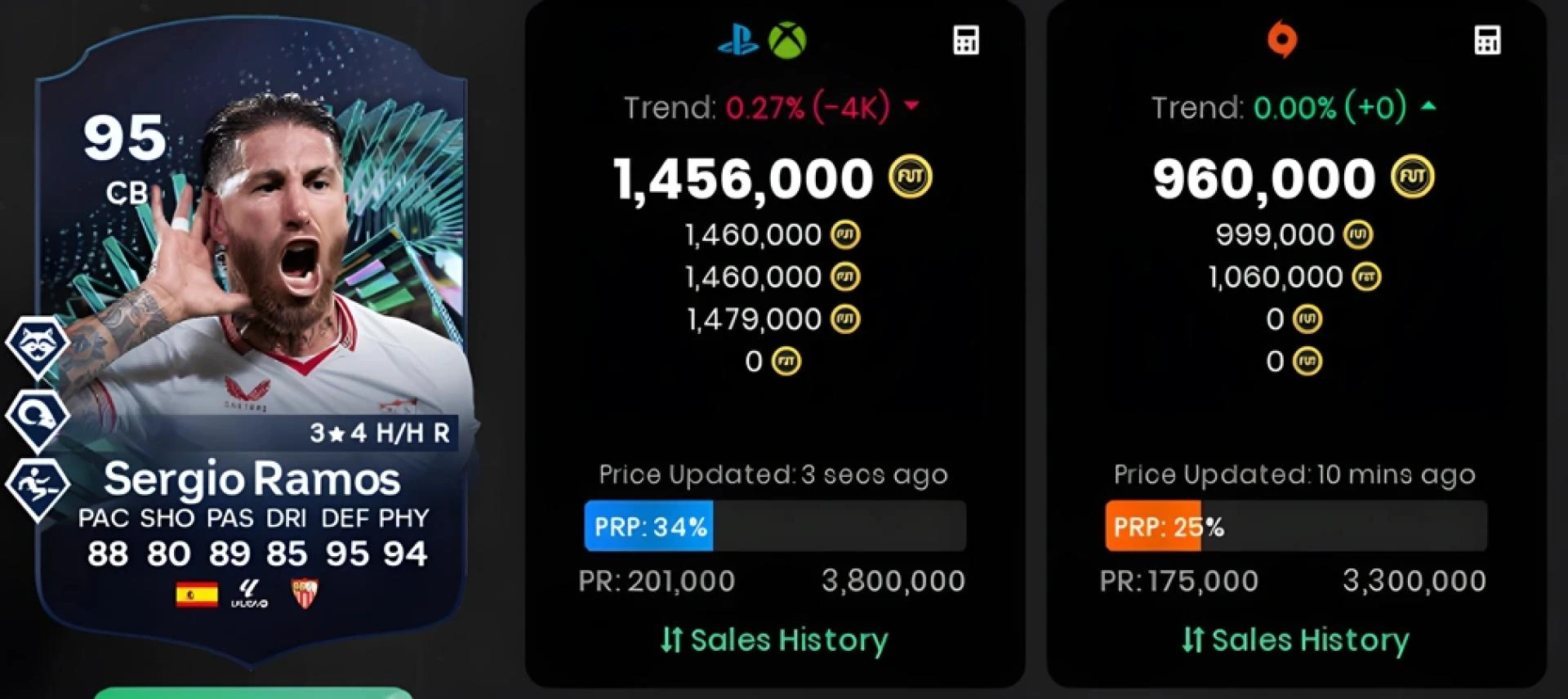
Task: Click the orange PRP 25% progress bar
Action: pyautogui.click(x=1296, y=526)
